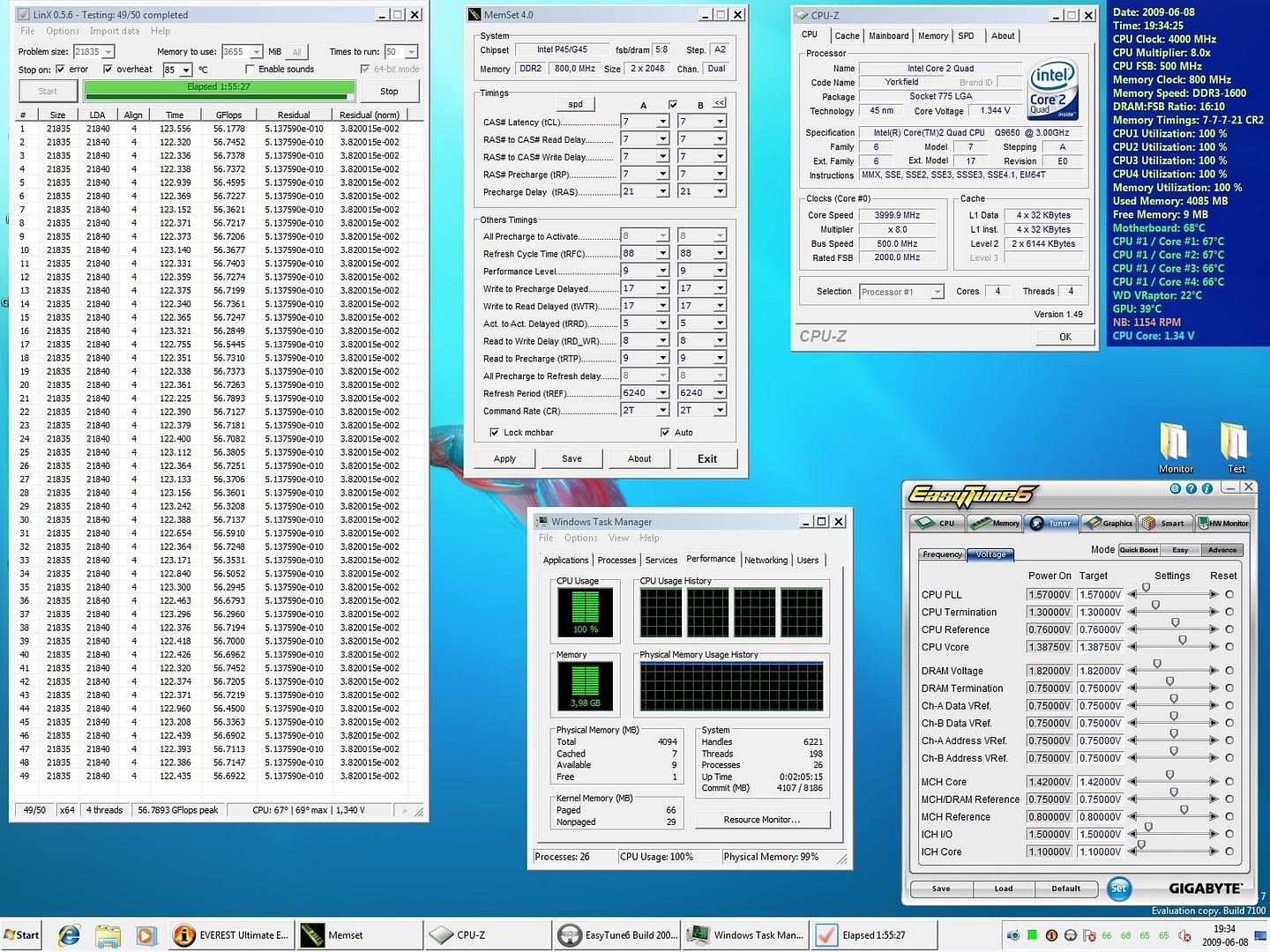Open the Processes tab in Task Manager
The width and height of the screenshot is (1270, 952).
(616, 561)
